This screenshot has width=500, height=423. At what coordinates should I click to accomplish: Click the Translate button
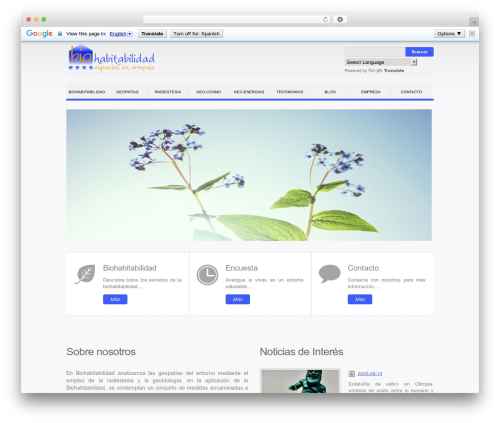point(152,34)
